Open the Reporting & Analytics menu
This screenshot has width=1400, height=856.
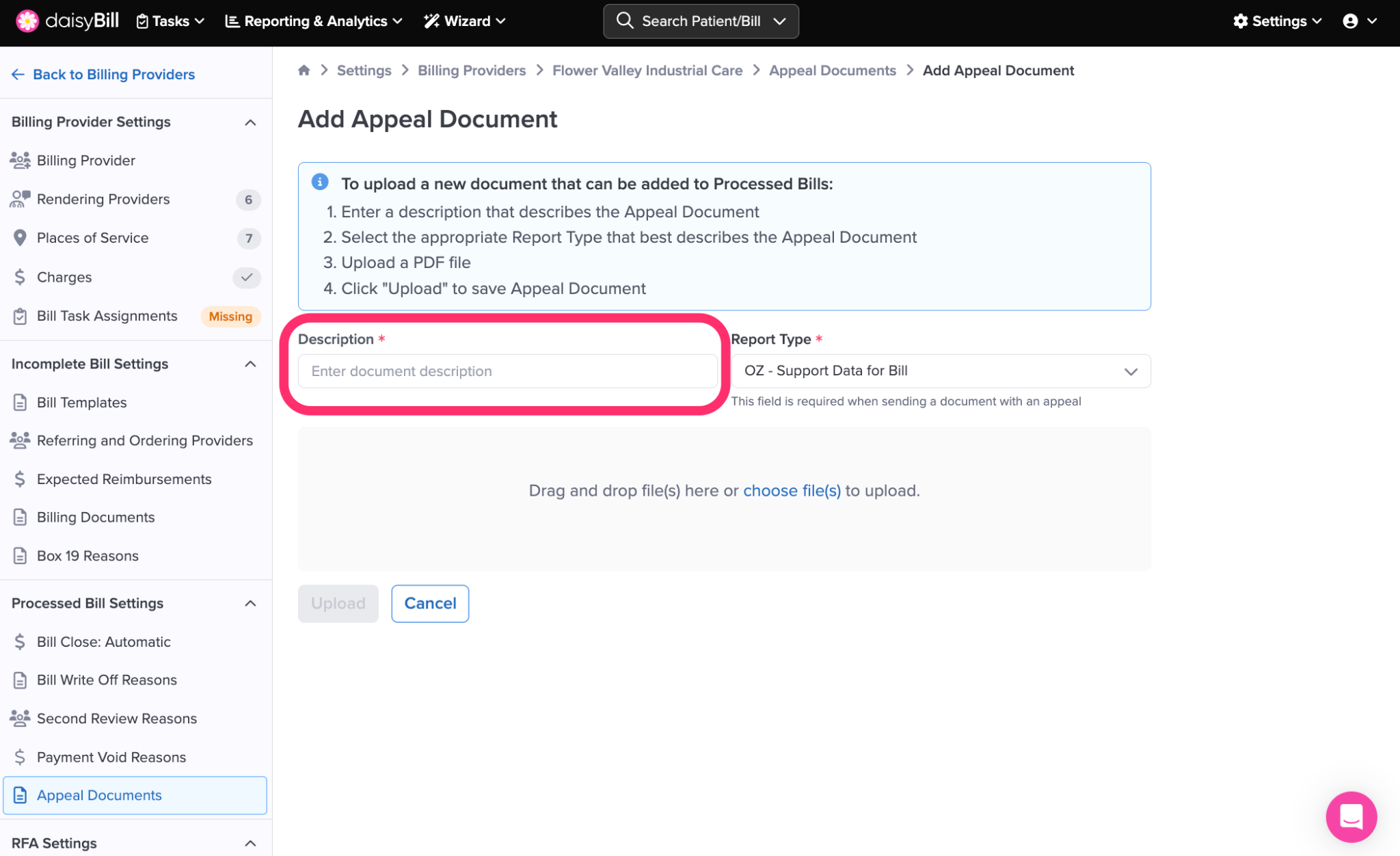point(314,21)
